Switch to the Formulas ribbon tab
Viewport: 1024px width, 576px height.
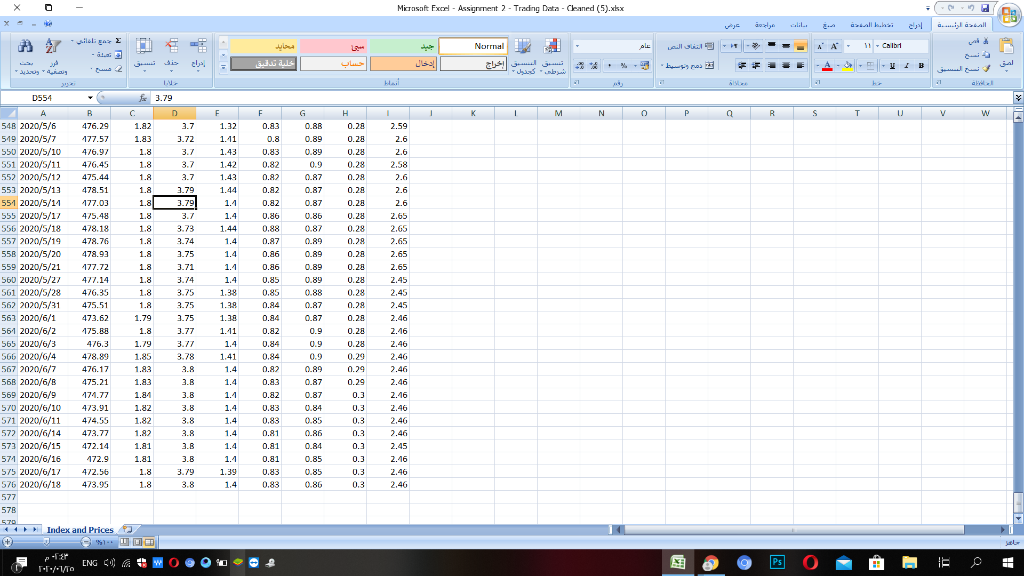pyautogui.click(x=829, y=24)
